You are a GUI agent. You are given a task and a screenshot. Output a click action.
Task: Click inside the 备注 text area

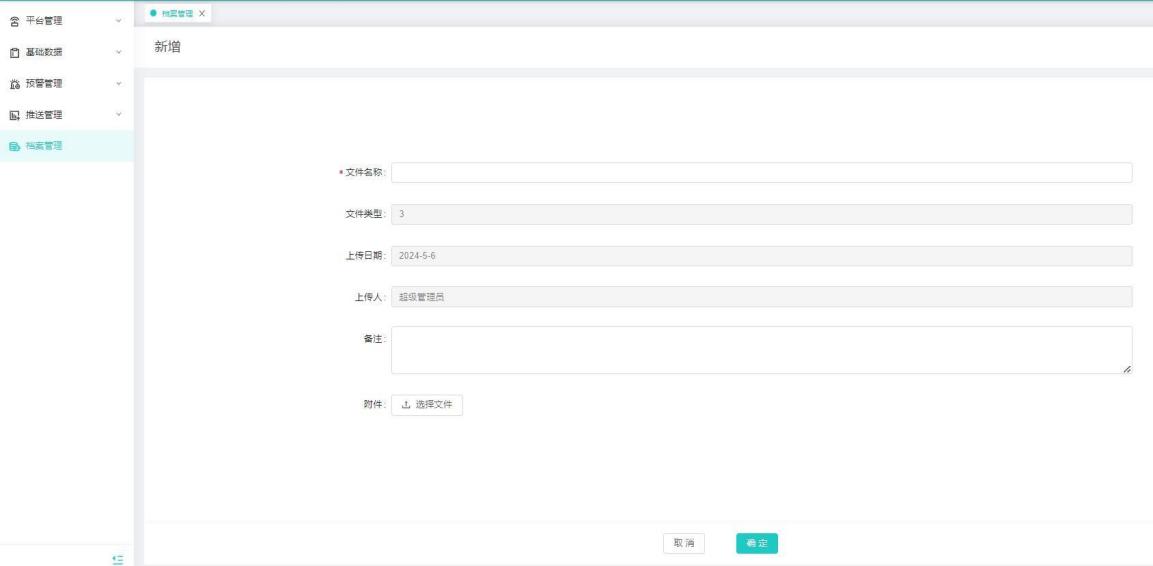[760, 349]
